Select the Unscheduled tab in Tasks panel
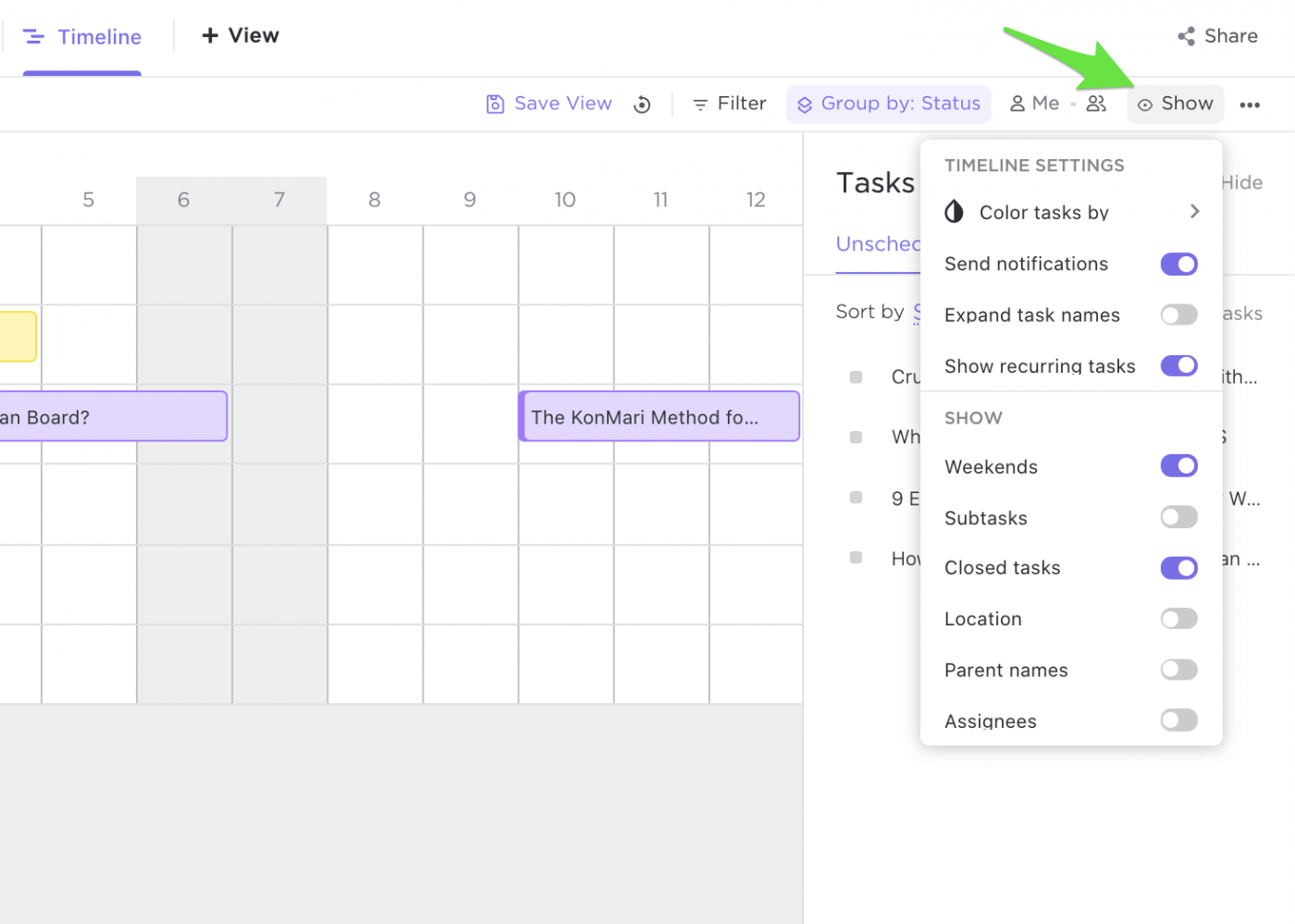 (x=878, y=244)
